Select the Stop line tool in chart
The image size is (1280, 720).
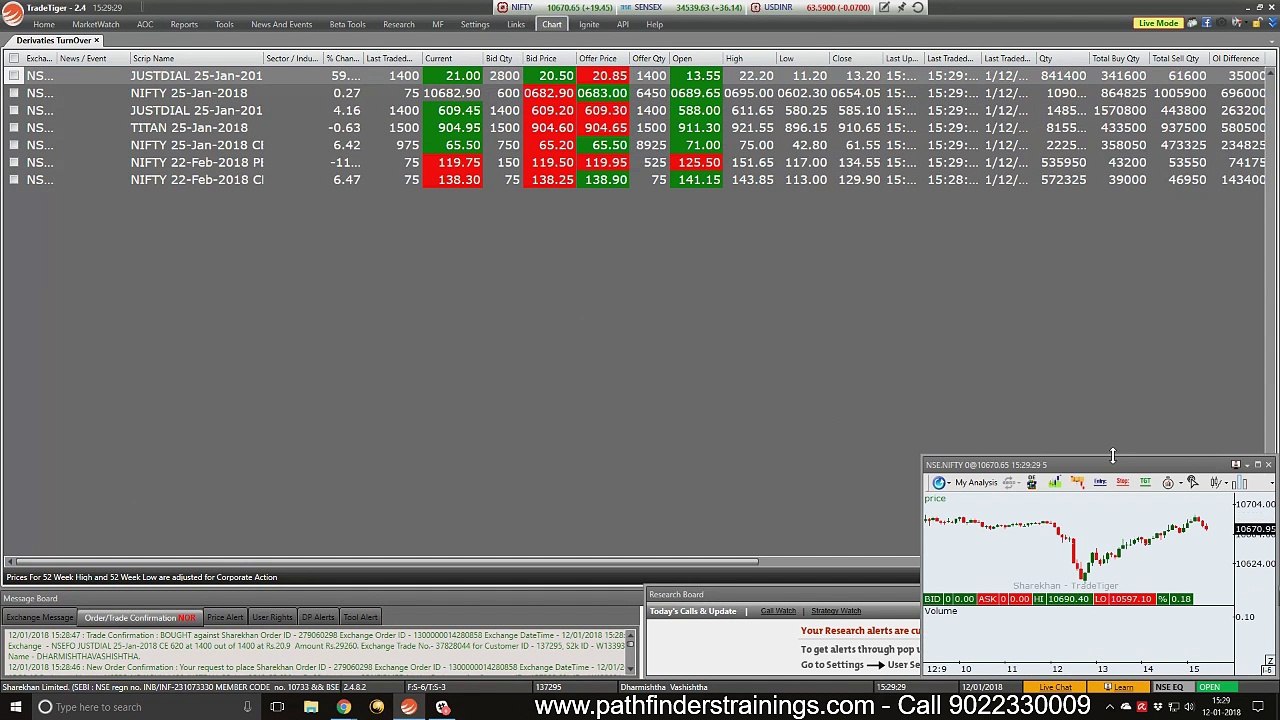tap(1122, 483)
